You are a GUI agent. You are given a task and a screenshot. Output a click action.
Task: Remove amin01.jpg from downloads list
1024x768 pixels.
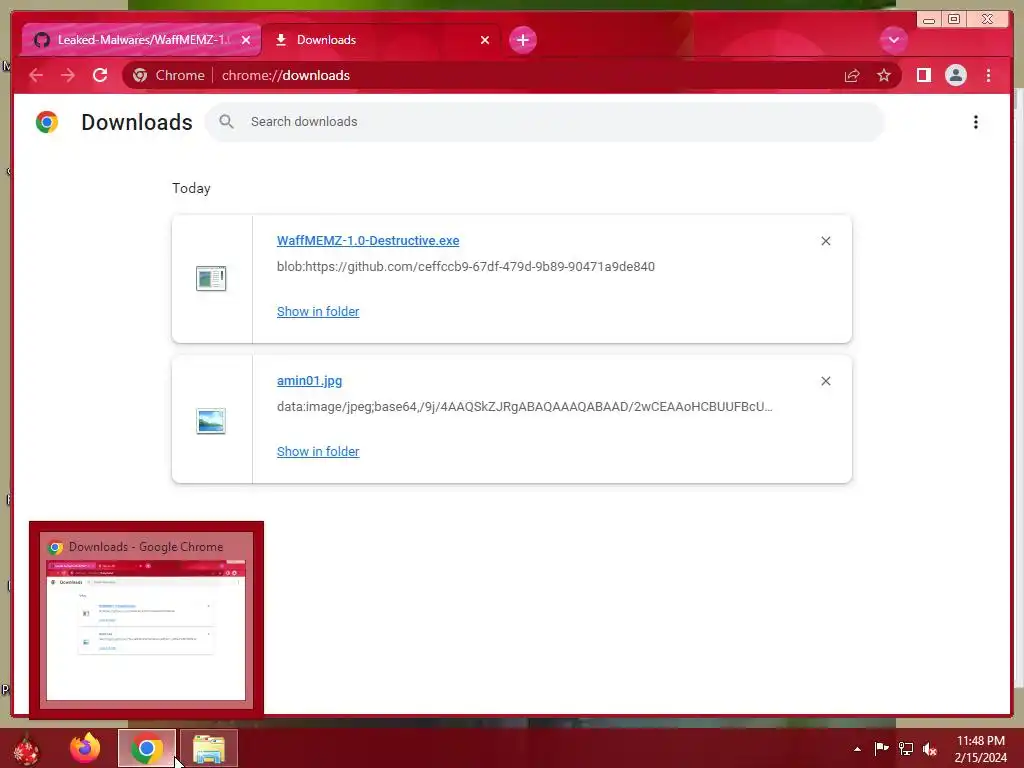(x=825, y=381)
